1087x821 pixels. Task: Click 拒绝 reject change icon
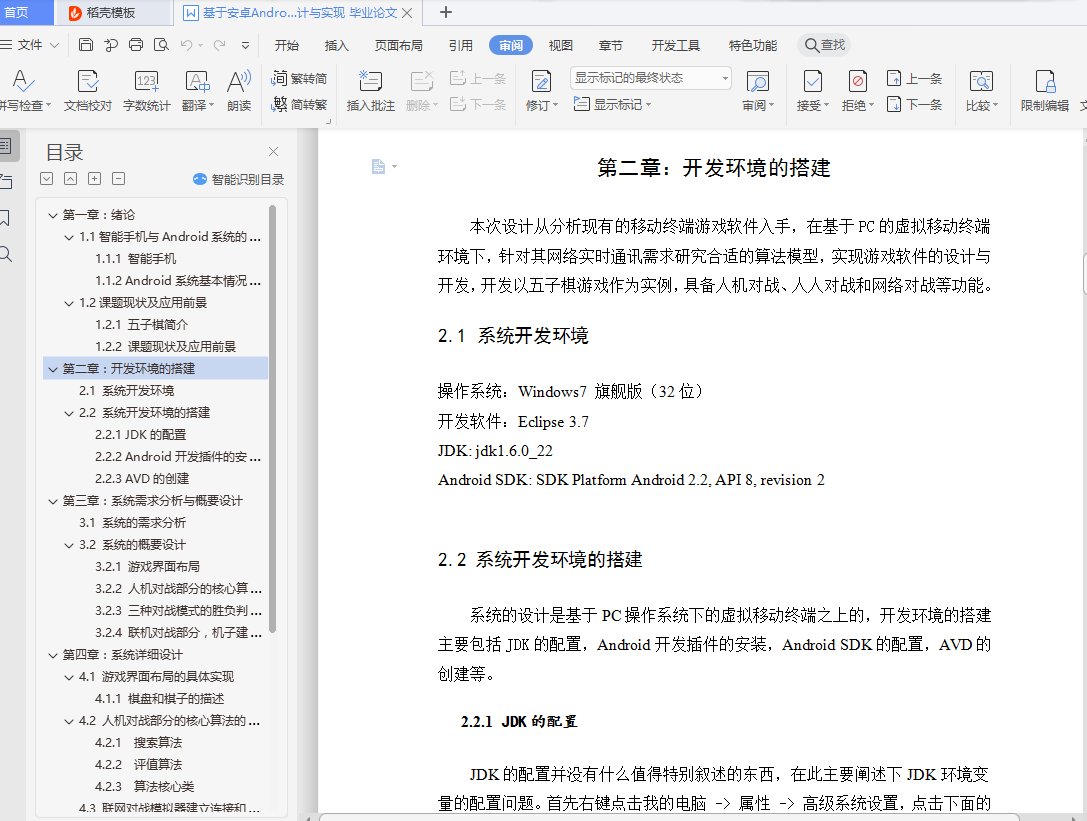click(858, 90)
